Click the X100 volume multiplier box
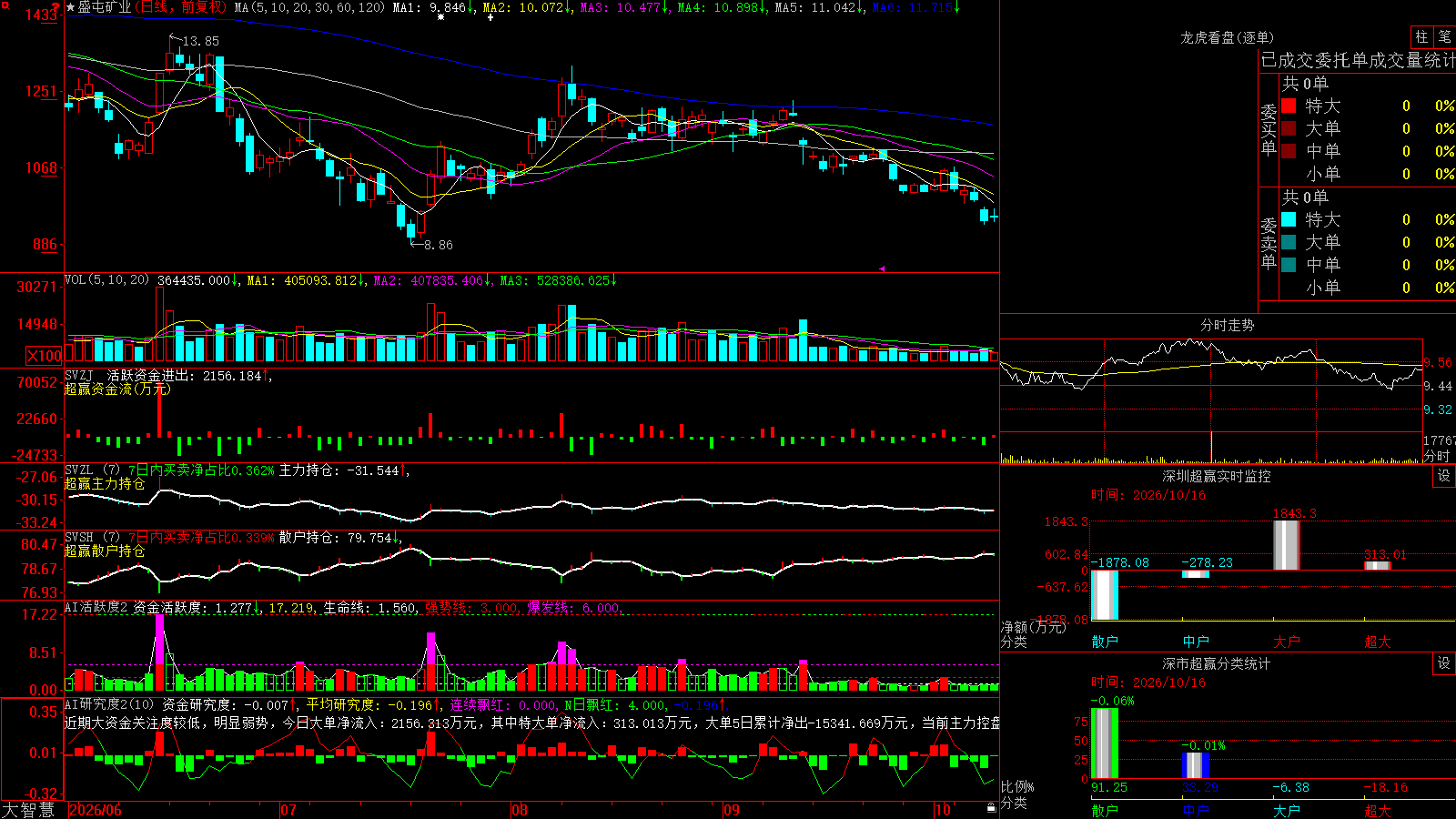Image resolution: width=1456 pixels, height=819 pixels. (x=45, y=356)
